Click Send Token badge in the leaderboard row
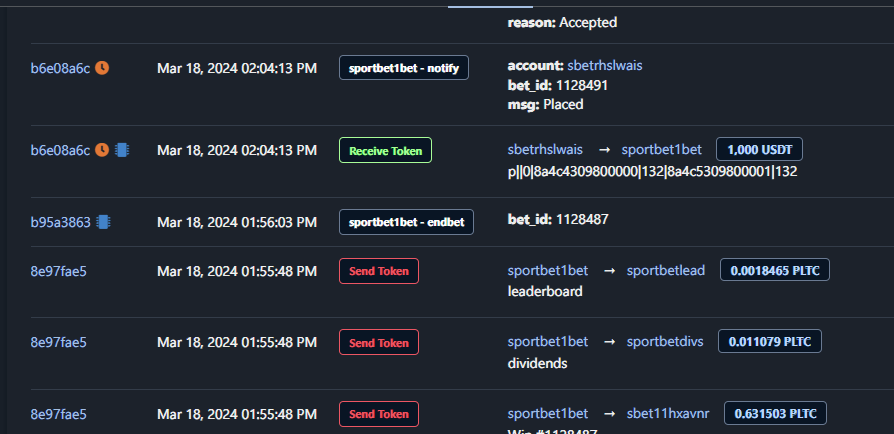This screenshot has width=894, height=434. [379, 271]
